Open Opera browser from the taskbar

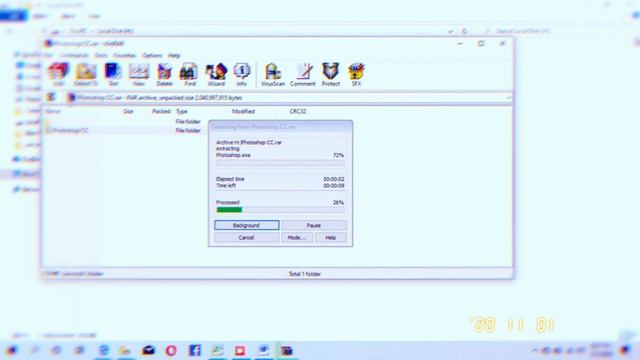point(171,350)
